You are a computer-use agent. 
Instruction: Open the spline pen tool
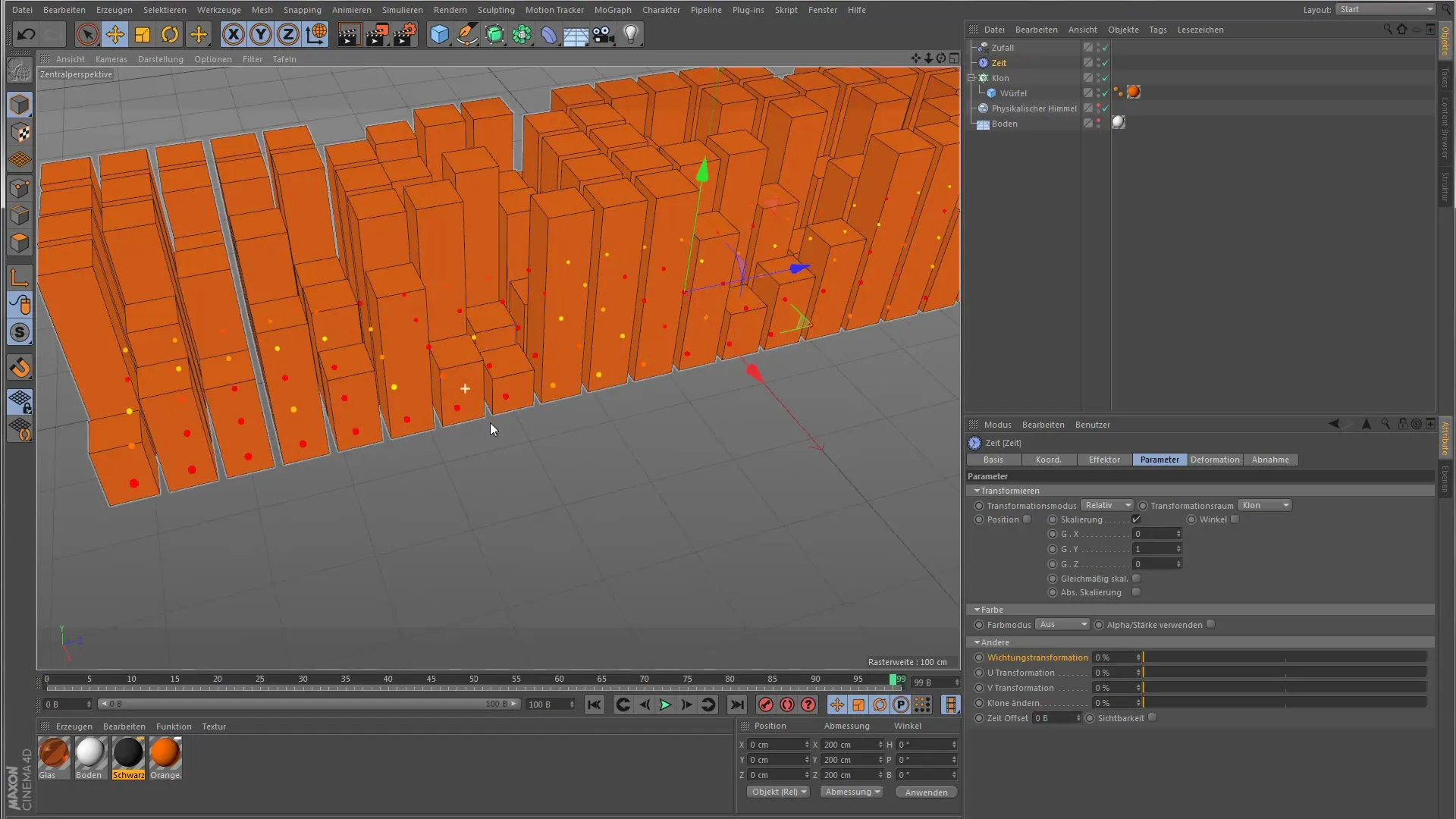(x=467, y=34)
